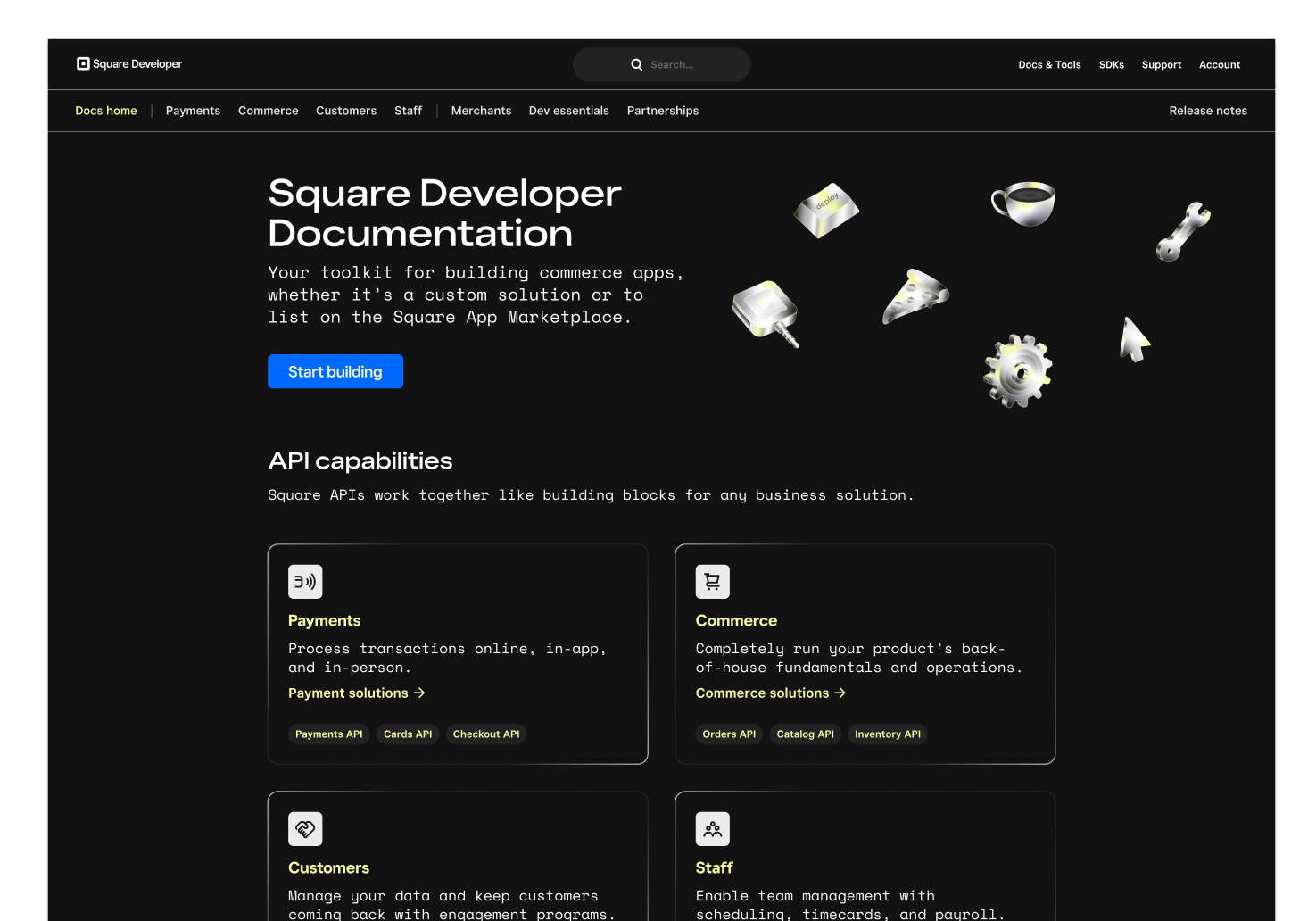Image resolution: width=1316 pixels, height=921 pixels.
Task: Click the Start building button
Action: click(335, 371)
